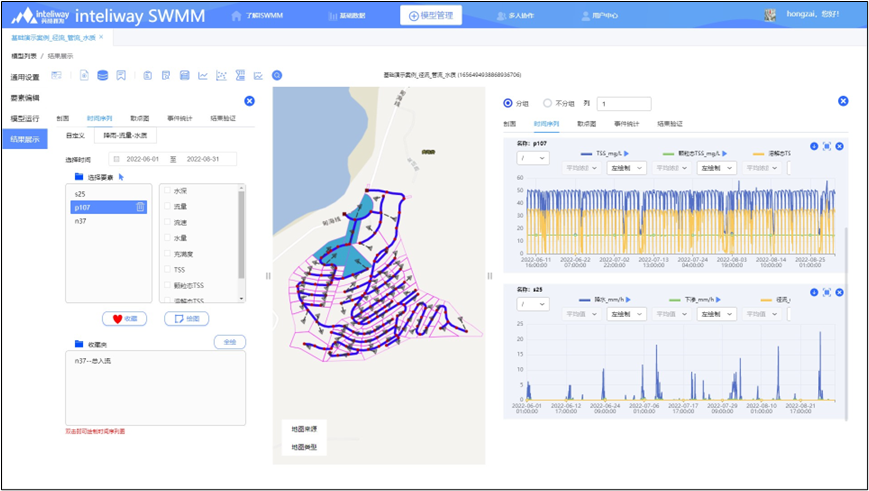
Task: Click the 绘图 plot button
Action: (186, 318)
